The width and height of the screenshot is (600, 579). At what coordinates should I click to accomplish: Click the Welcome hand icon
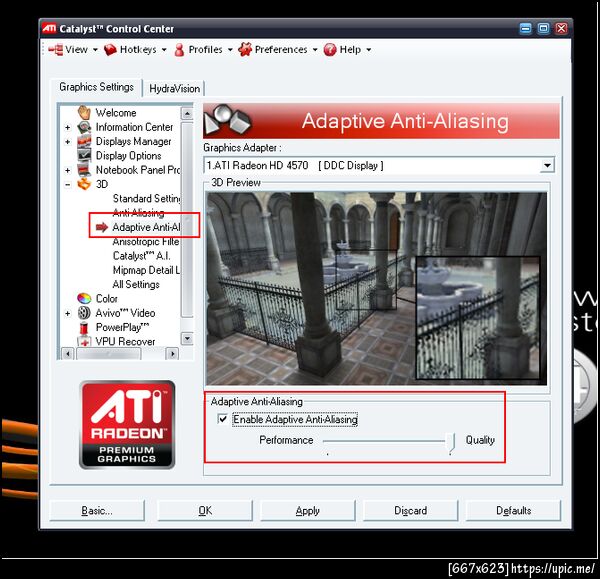coord(84,113)
